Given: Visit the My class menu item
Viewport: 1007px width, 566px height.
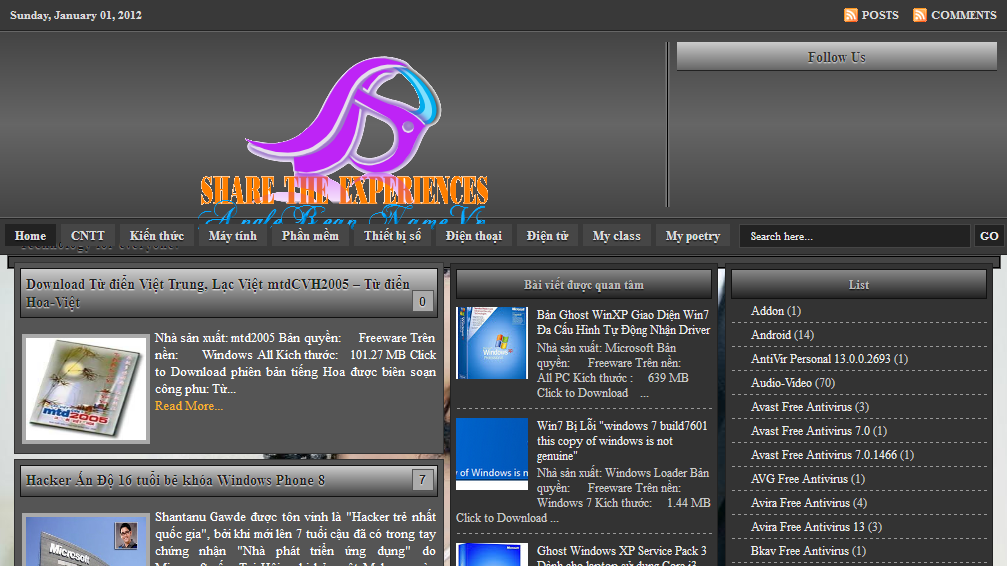Looking at the screenshot, I should 617,236.
